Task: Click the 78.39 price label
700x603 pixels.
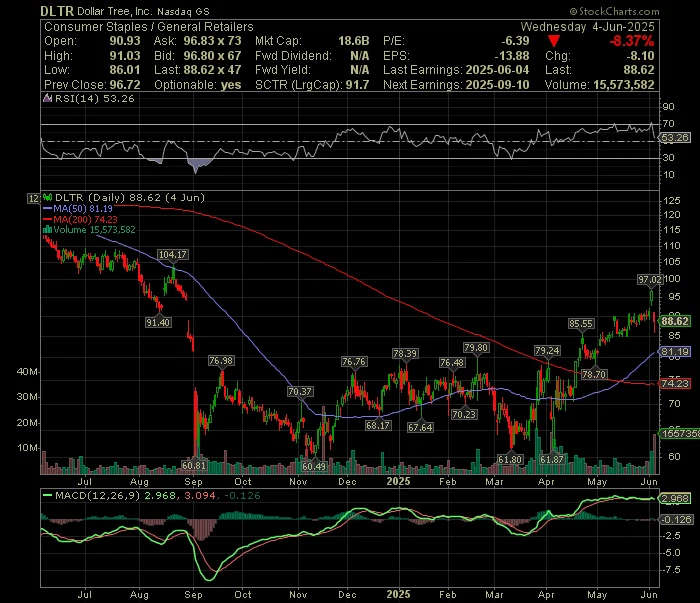Action: tap(405, 353)
